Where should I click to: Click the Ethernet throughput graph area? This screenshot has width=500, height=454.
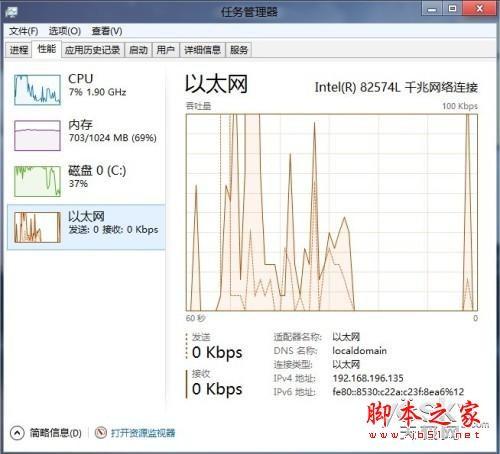click(x=332, y=212)
